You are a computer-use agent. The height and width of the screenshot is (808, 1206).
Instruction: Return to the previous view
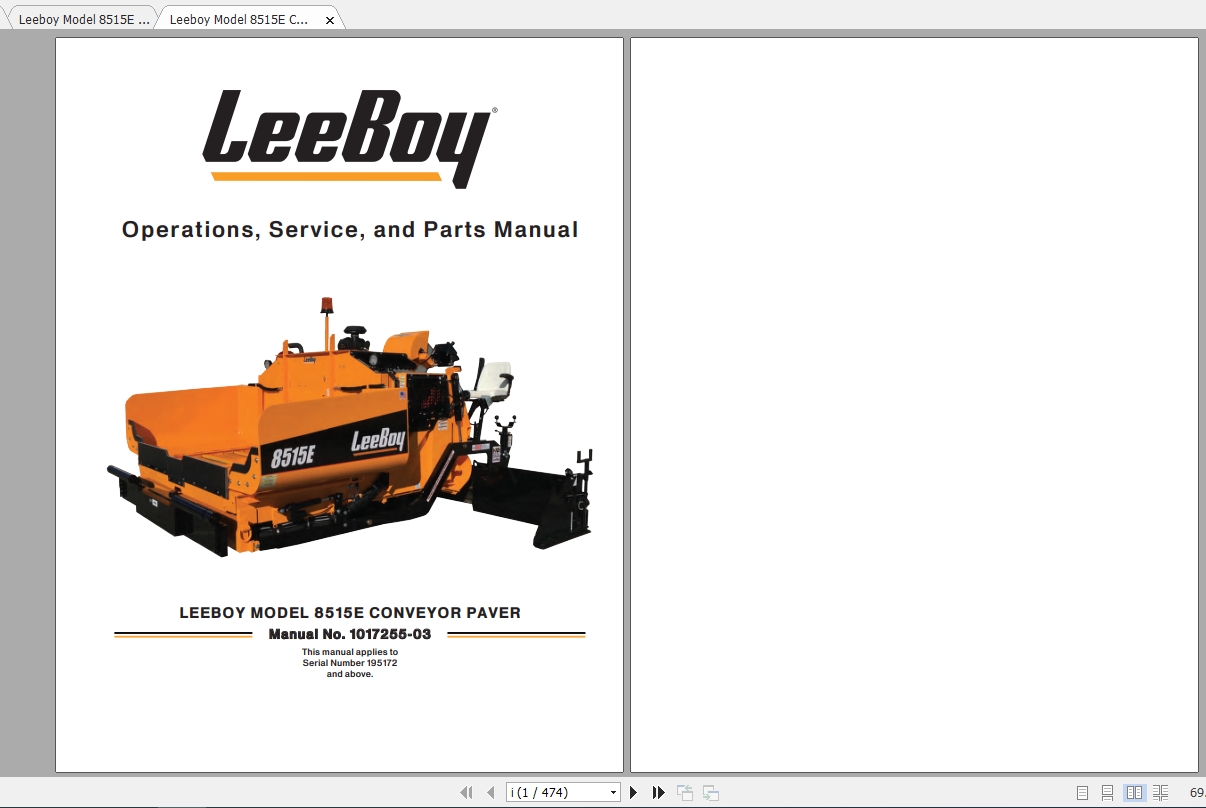pyautogui.click(x=684, y=791)
